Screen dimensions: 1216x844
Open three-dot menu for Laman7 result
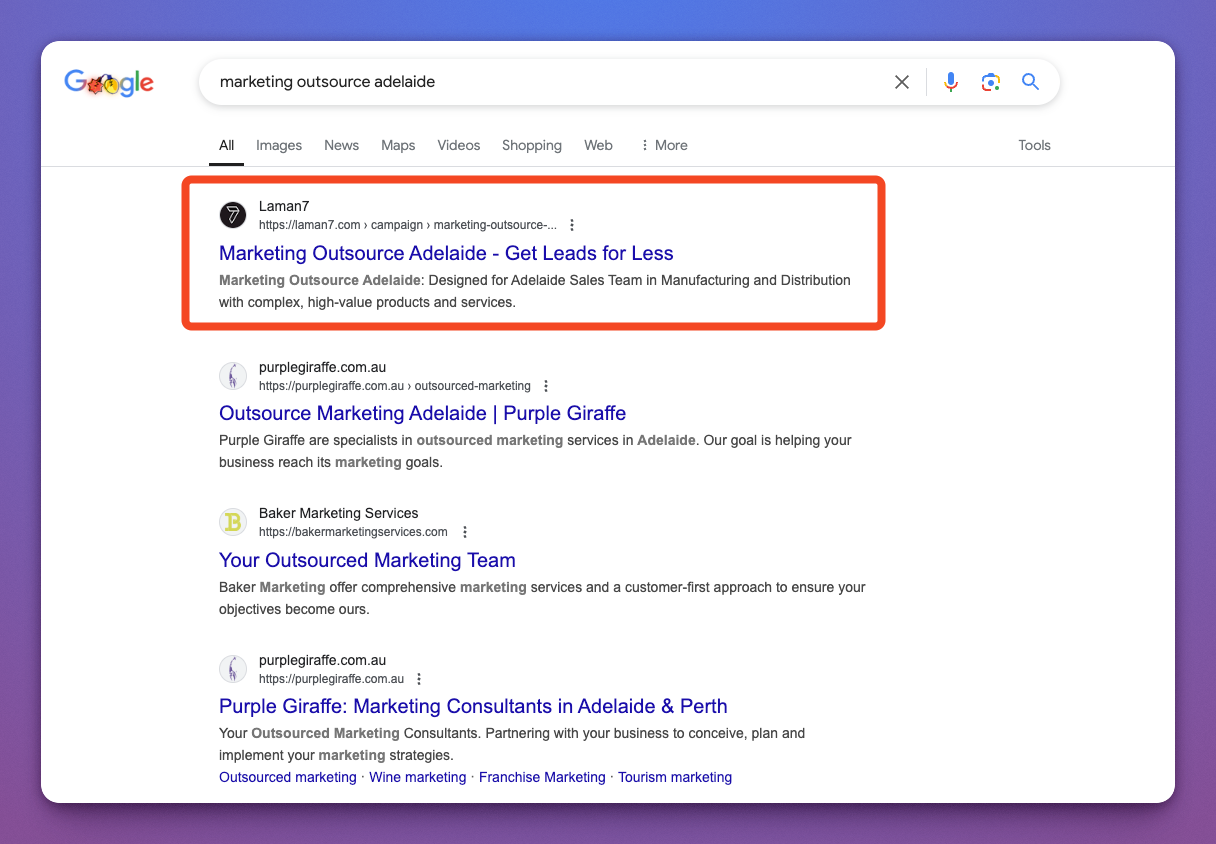click(x=572, y=225)
